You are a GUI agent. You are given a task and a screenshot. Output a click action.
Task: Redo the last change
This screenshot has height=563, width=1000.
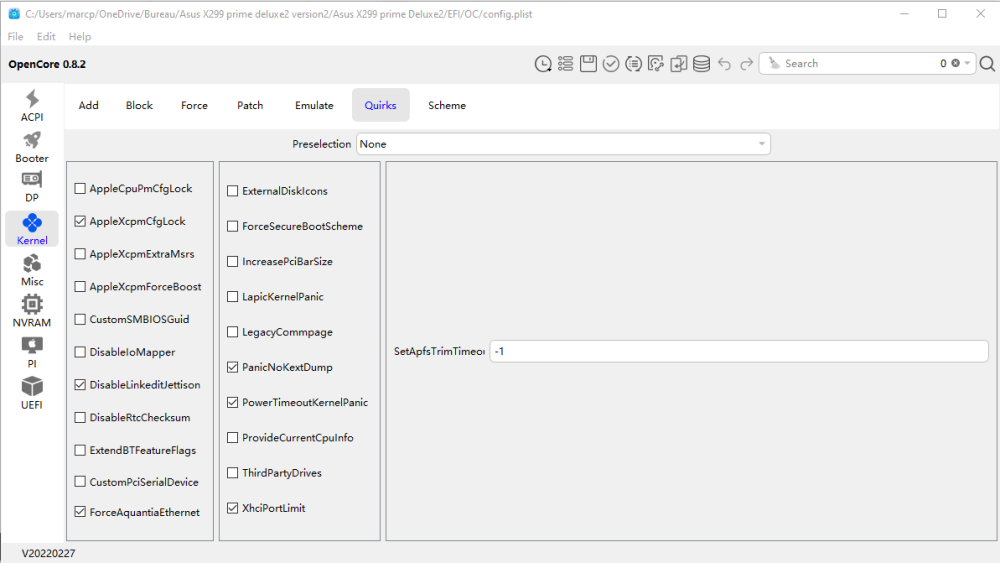746,64
